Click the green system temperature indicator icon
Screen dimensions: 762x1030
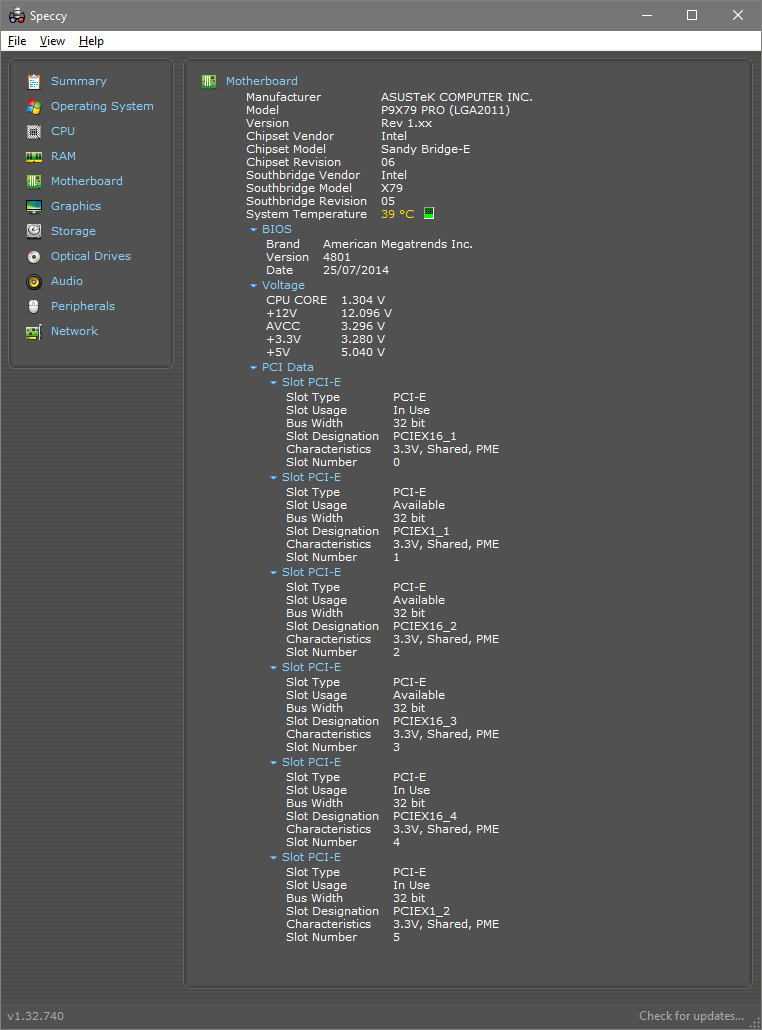pos(429,213)
